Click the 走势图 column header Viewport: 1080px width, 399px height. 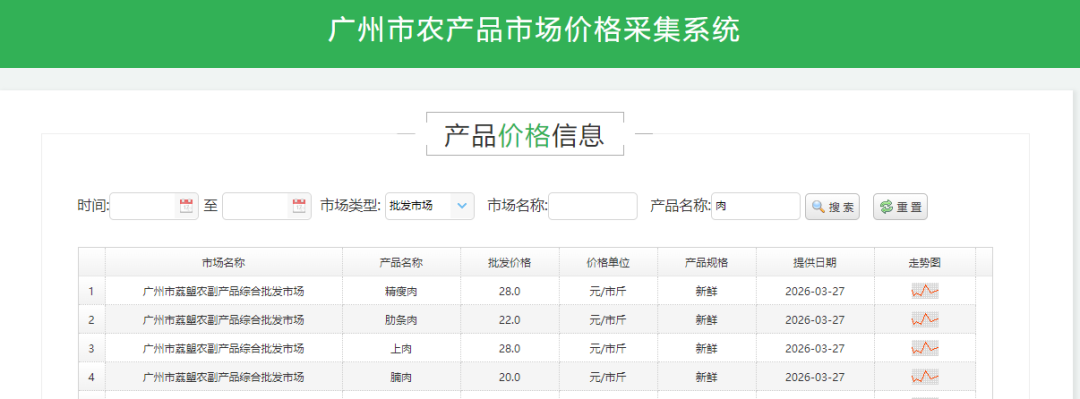pyautogui.click(x=925, y=263)
